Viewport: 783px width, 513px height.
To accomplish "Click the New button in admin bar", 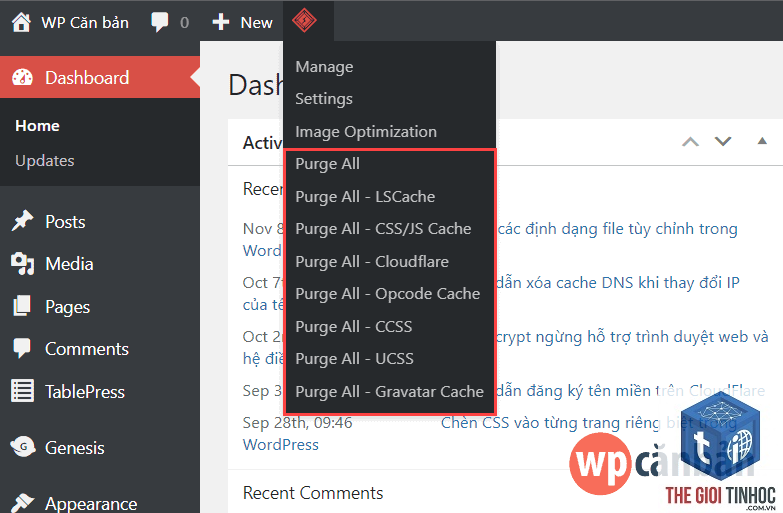I will click(256, 22).
